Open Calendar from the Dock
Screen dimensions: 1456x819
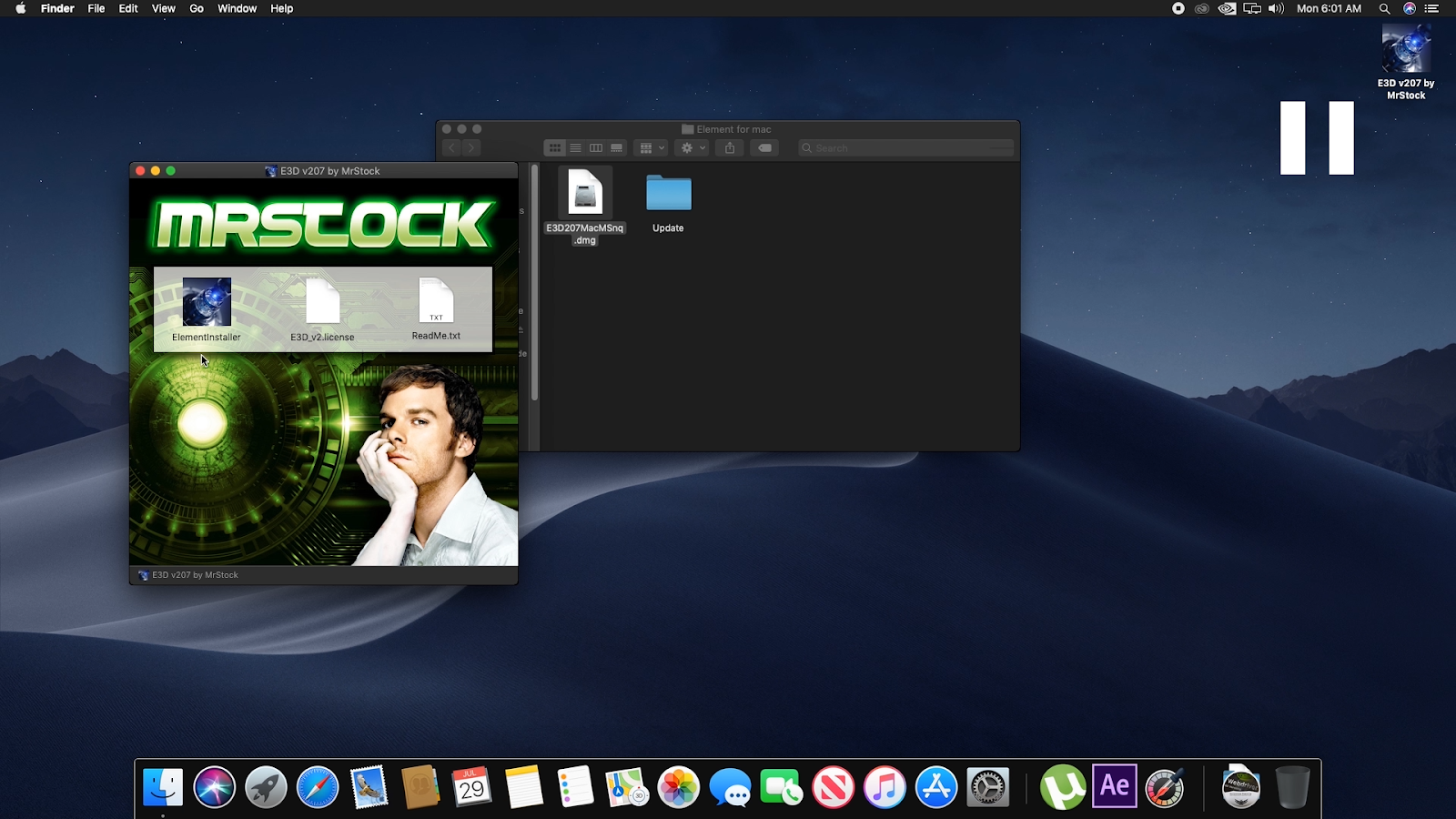(x=472, y=787)
